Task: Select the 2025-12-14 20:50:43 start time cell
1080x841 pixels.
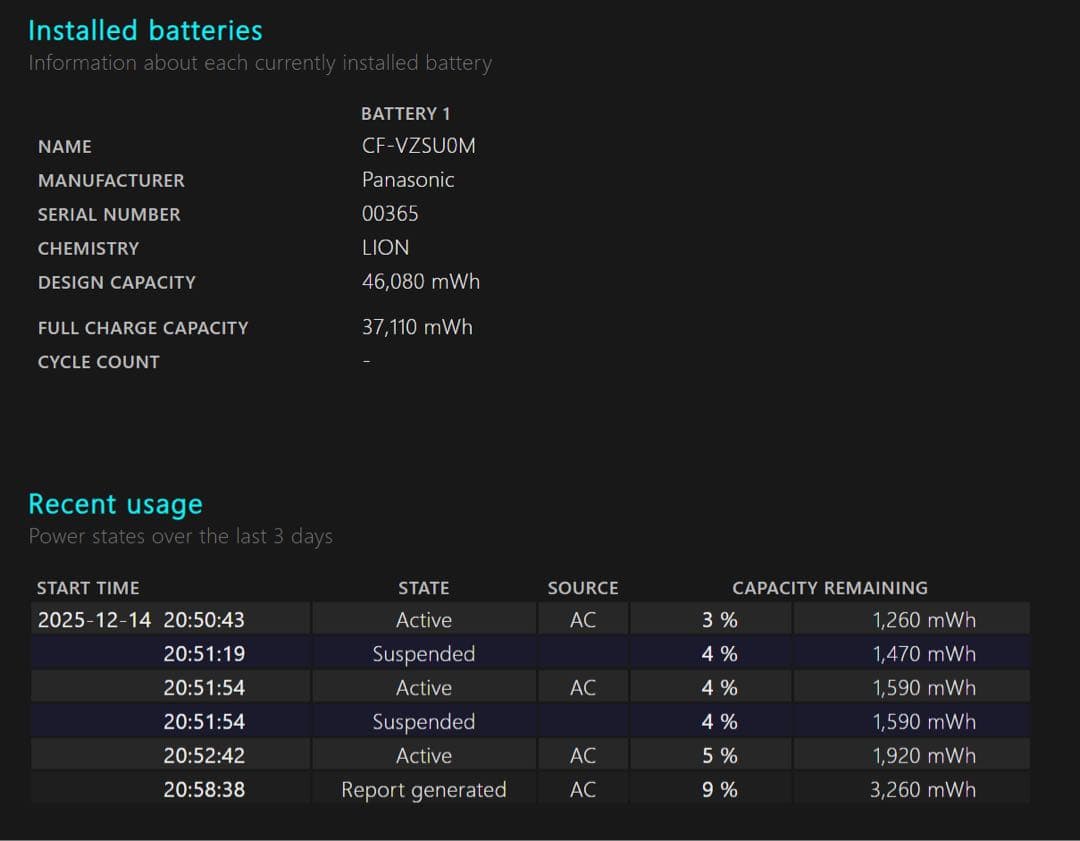Action: pos(141,620)
